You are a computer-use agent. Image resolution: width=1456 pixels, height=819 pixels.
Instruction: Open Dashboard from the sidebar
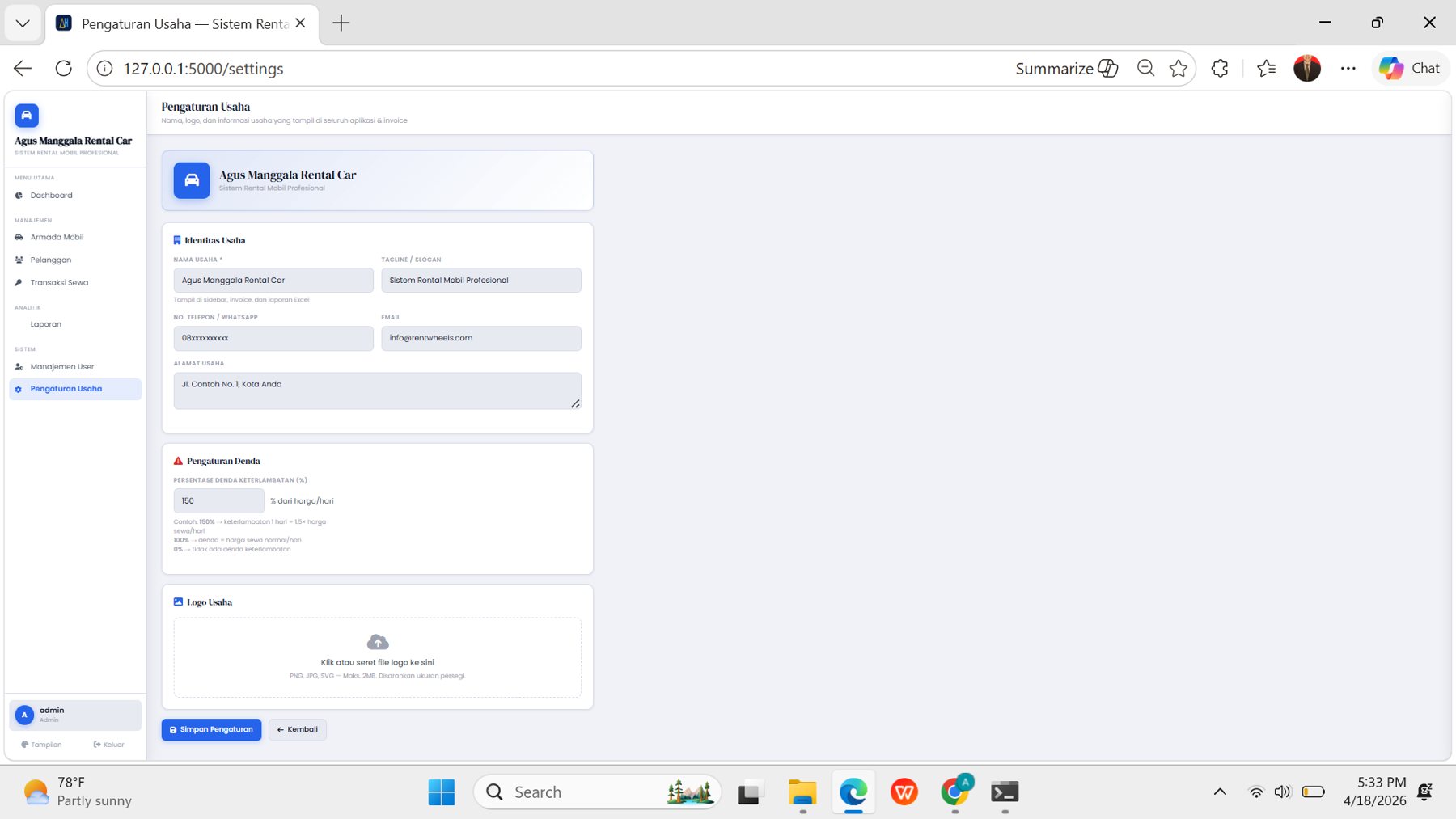pos(51,196)
